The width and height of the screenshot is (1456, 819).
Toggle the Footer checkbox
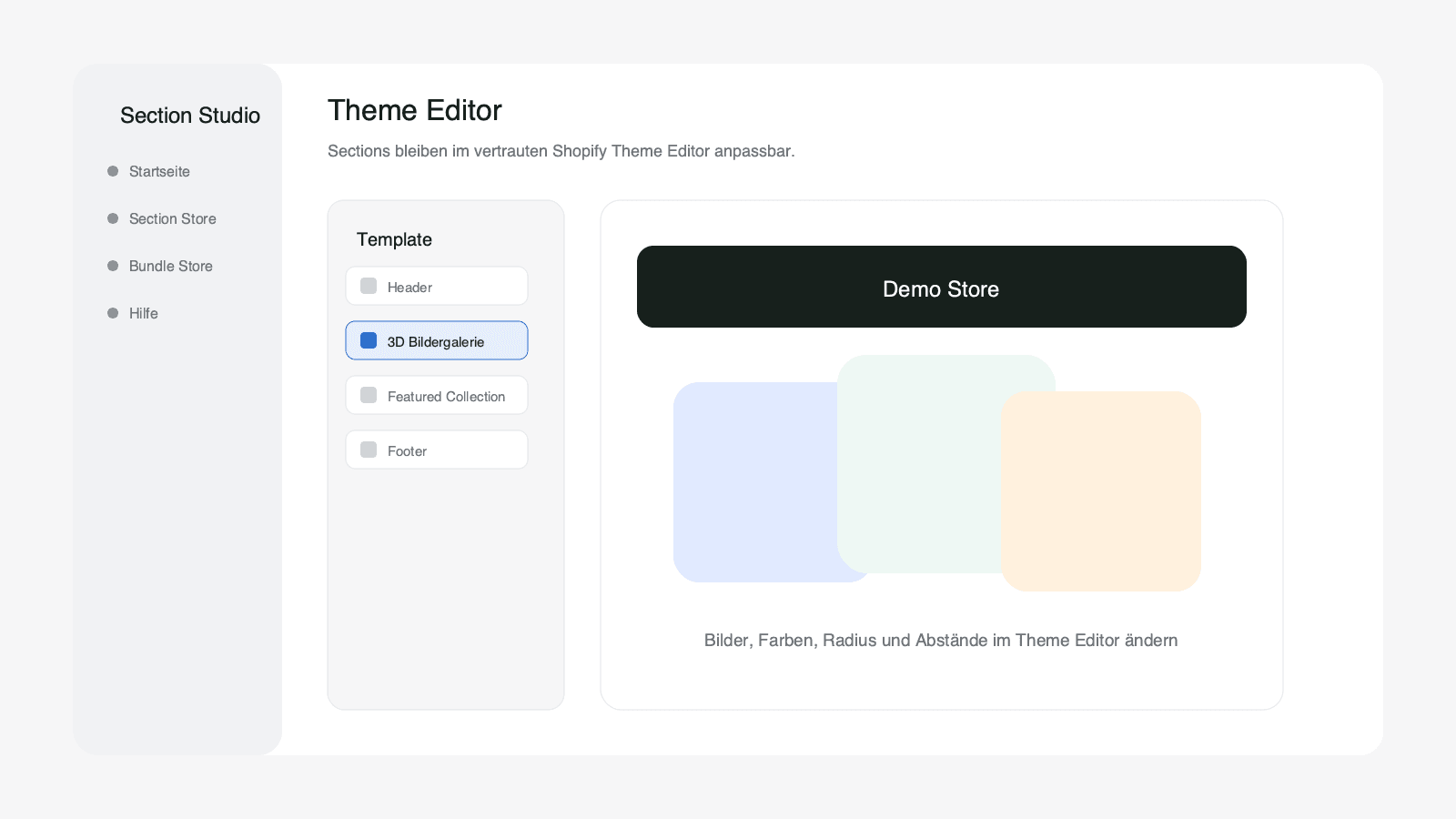coord(369,450)
